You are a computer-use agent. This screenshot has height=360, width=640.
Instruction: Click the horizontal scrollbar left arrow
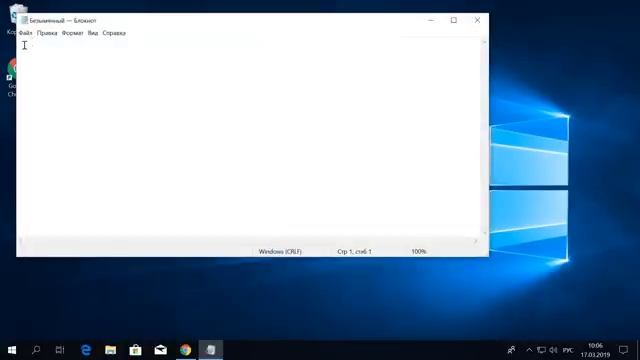coord(21,241)
